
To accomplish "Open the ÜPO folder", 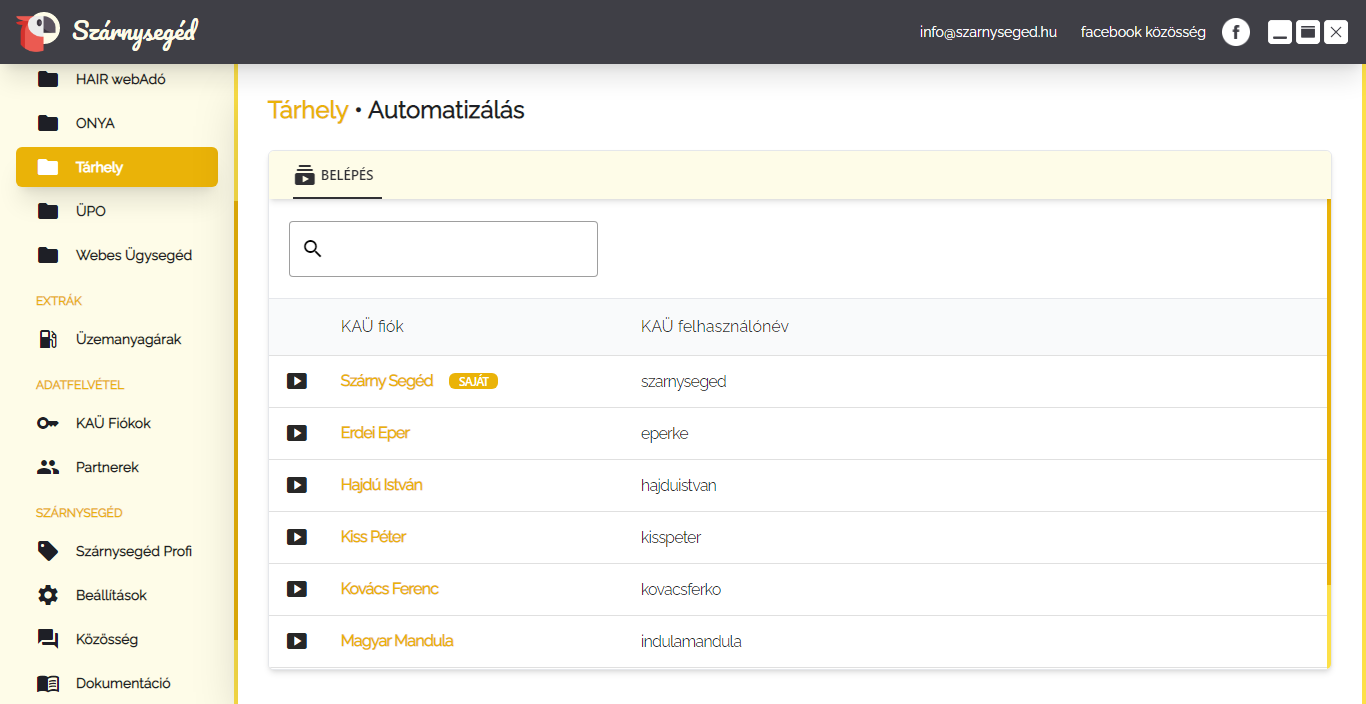I will tap(48, 211).
